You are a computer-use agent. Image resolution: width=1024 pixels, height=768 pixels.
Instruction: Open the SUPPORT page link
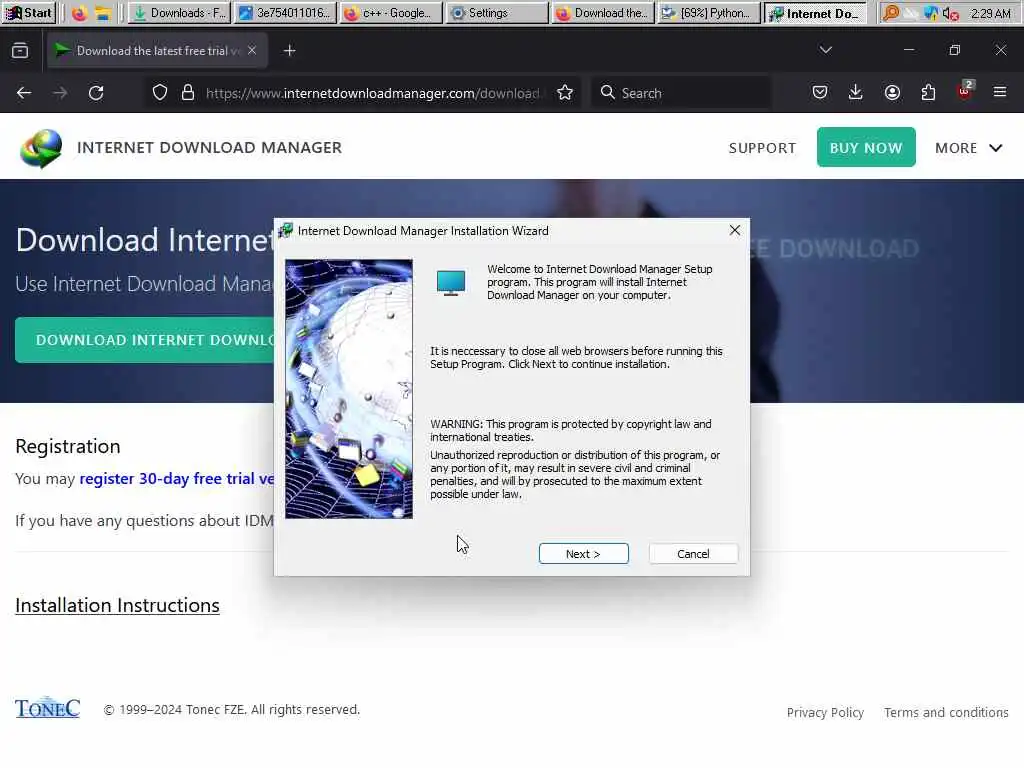point(762,148)
